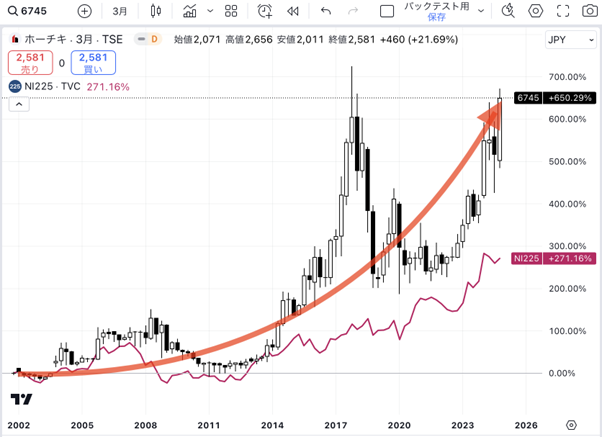
Task: Open the 3月 timeframe interval selector
Action: [x=119, y=11]
